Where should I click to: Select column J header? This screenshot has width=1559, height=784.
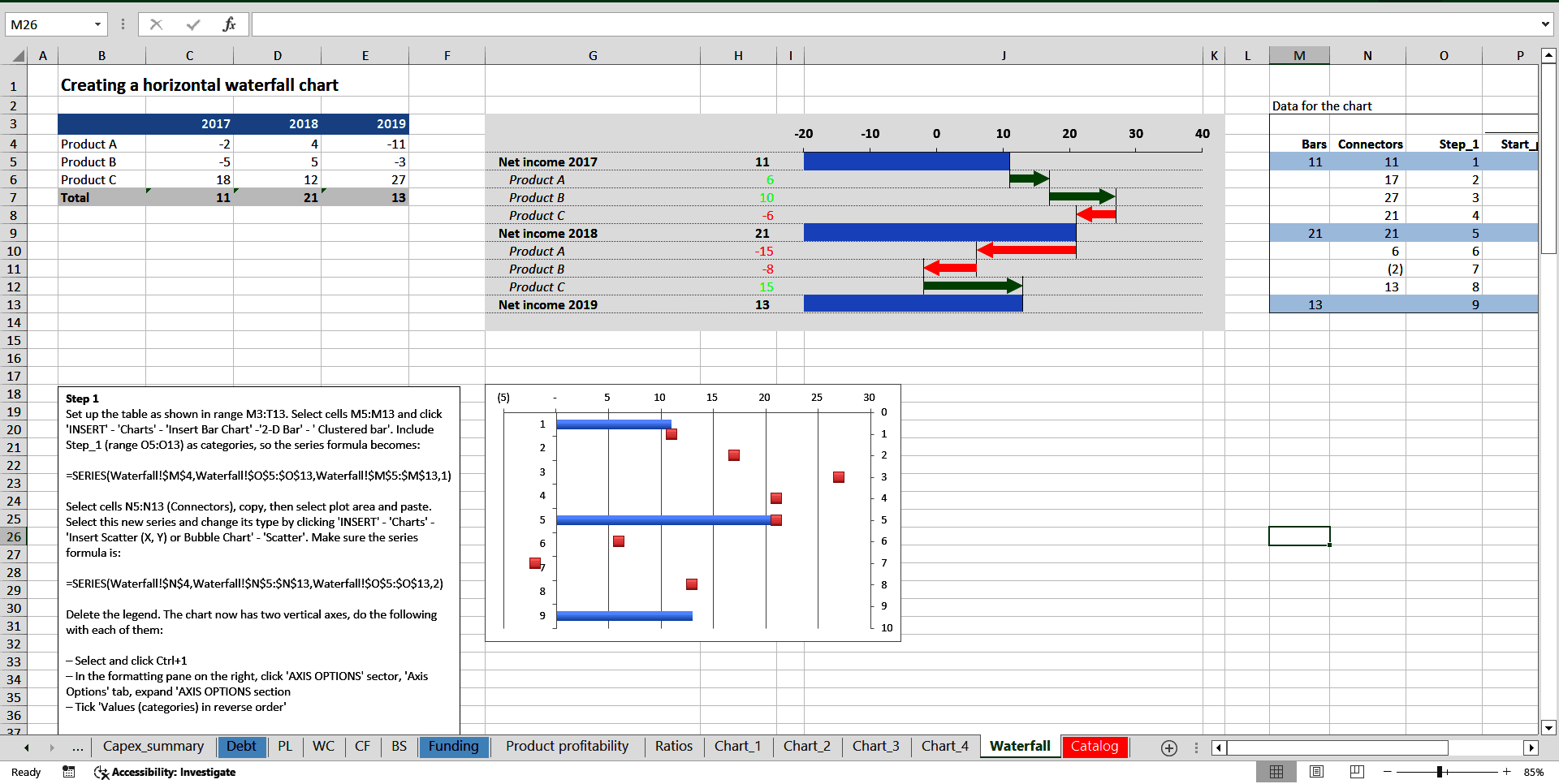(1004, 56)
